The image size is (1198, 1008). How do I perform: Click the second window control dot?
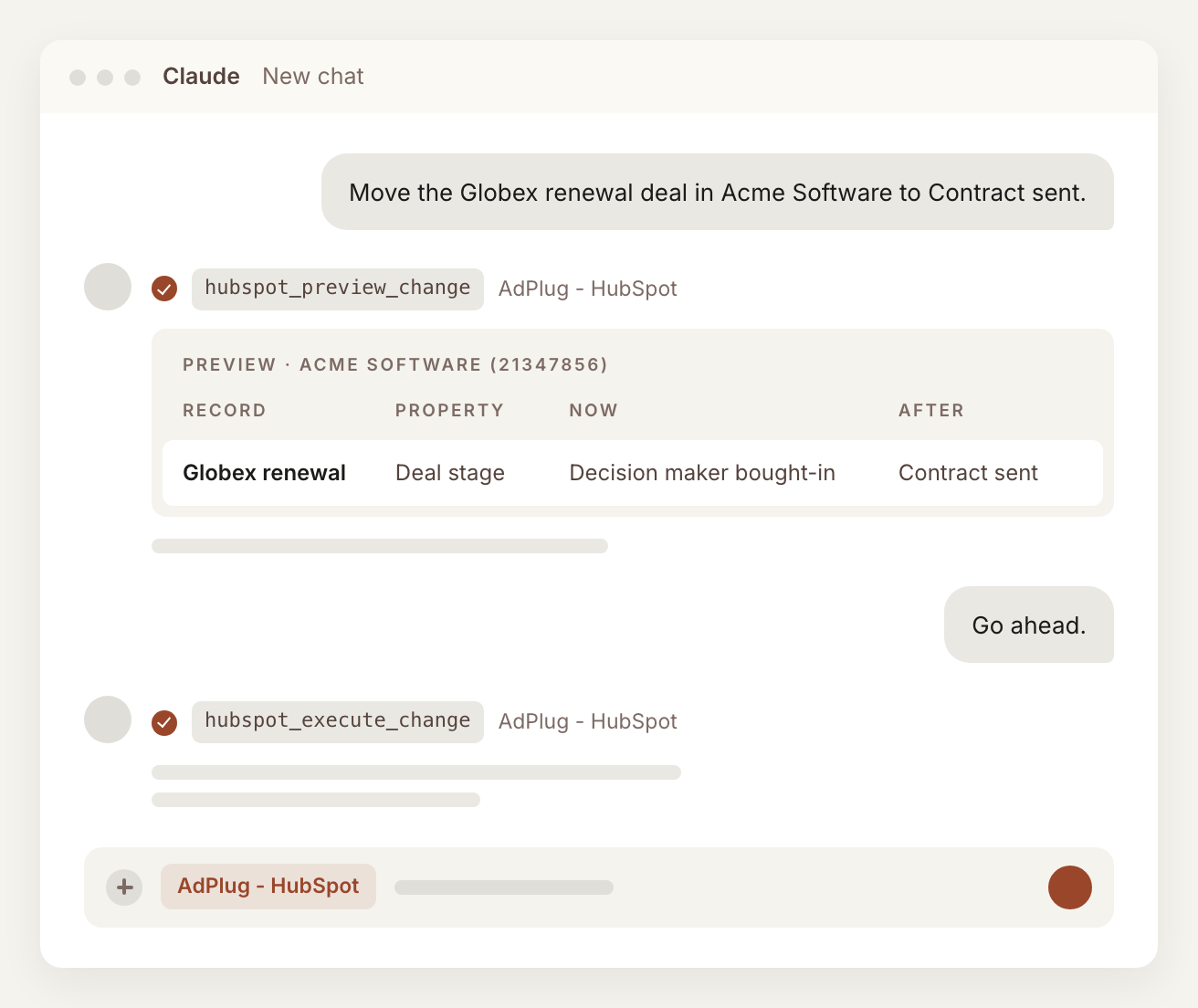coord(105,78)
